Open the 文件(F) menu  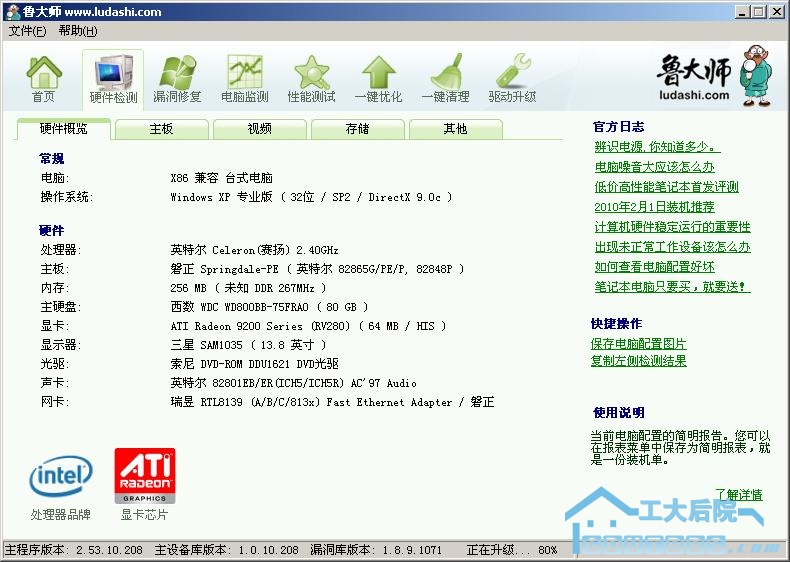click(27, 31)
